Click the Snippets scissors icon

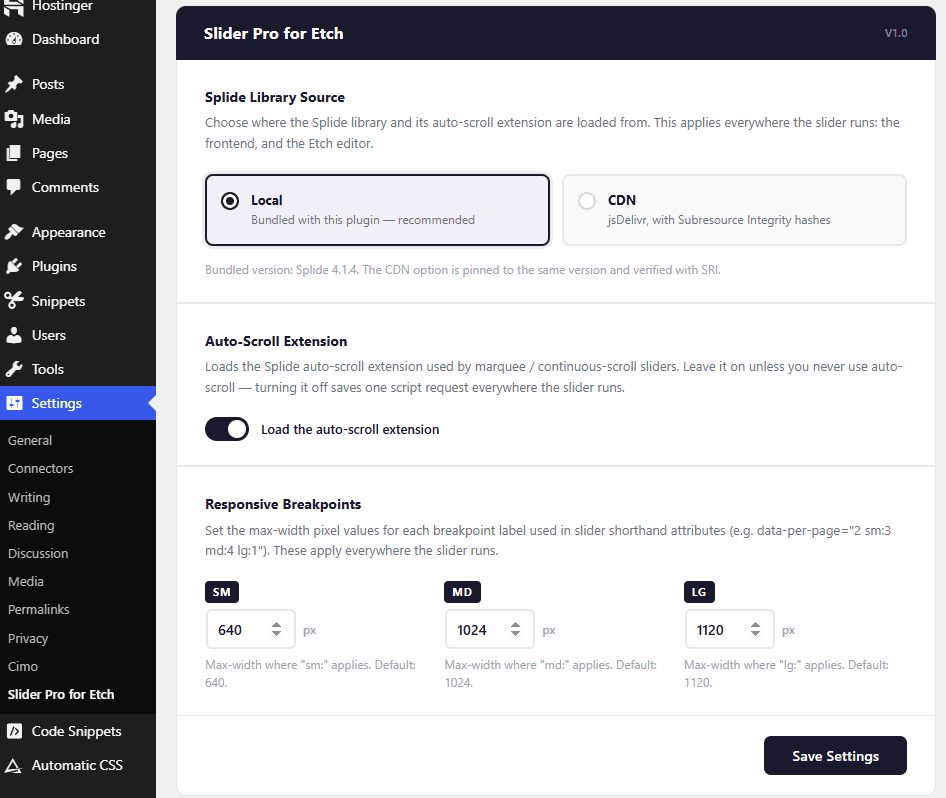(x=14, y=300)
